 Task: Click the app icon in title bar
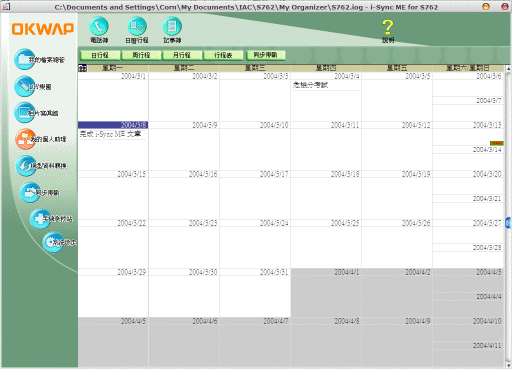point(6,6)
